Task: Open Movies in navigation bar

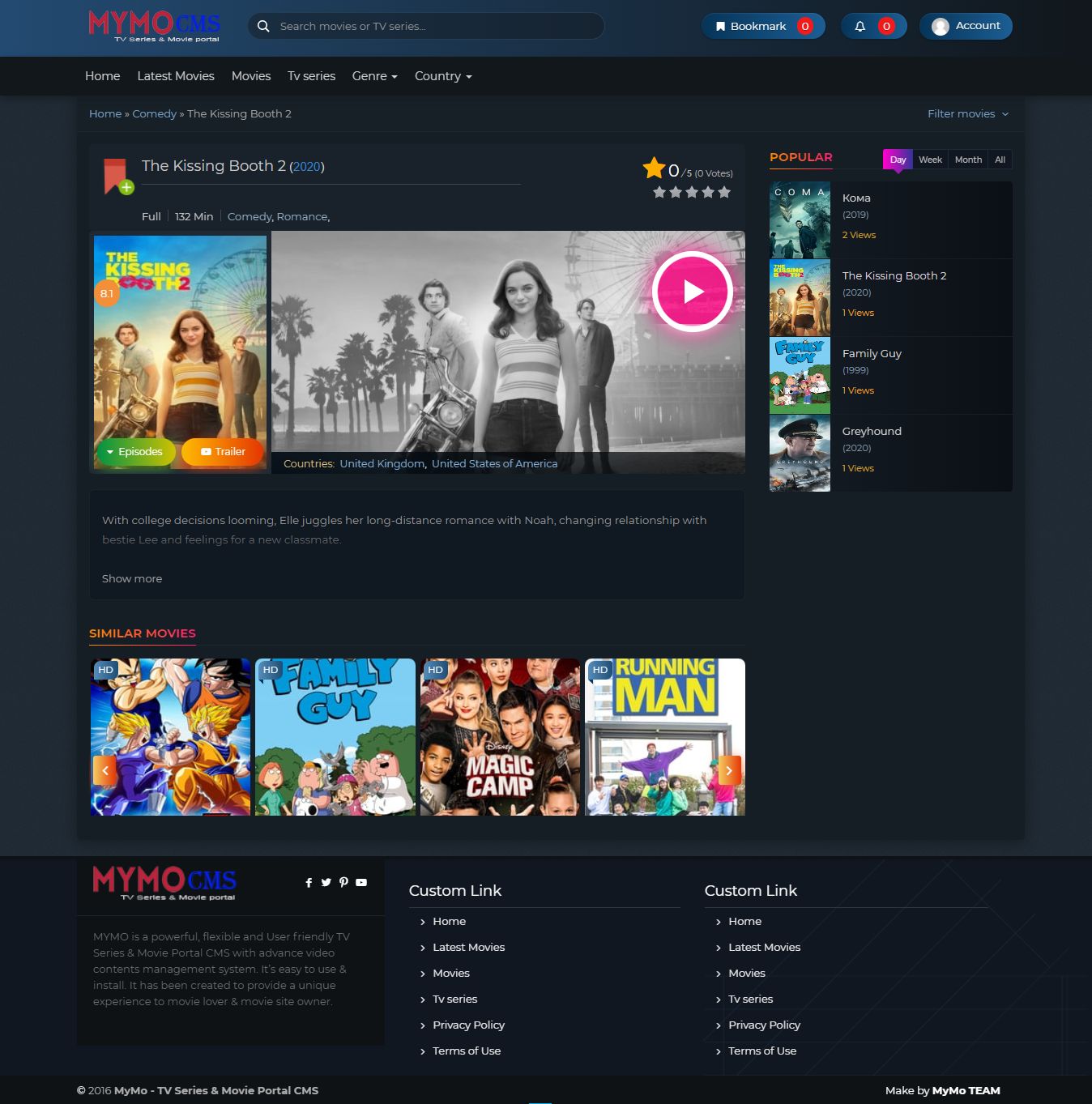Action: [251, 76]
